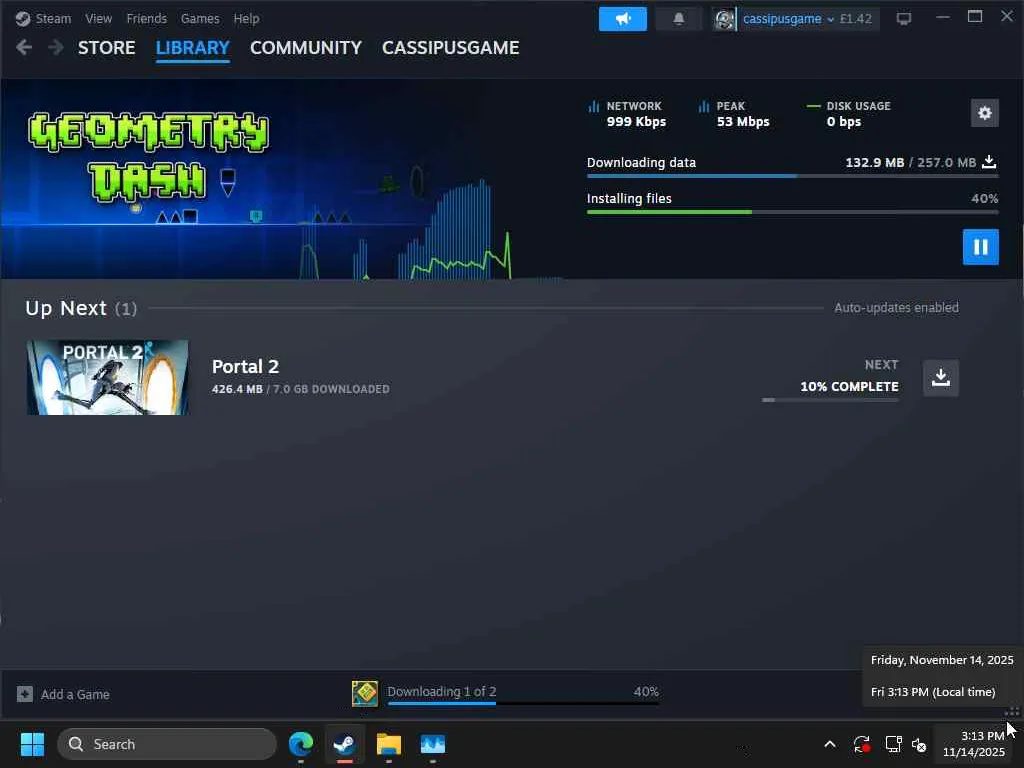The height and width of the screenshot is (768, 1024).
Task: Open the View menu
Action: pos(99,18)
